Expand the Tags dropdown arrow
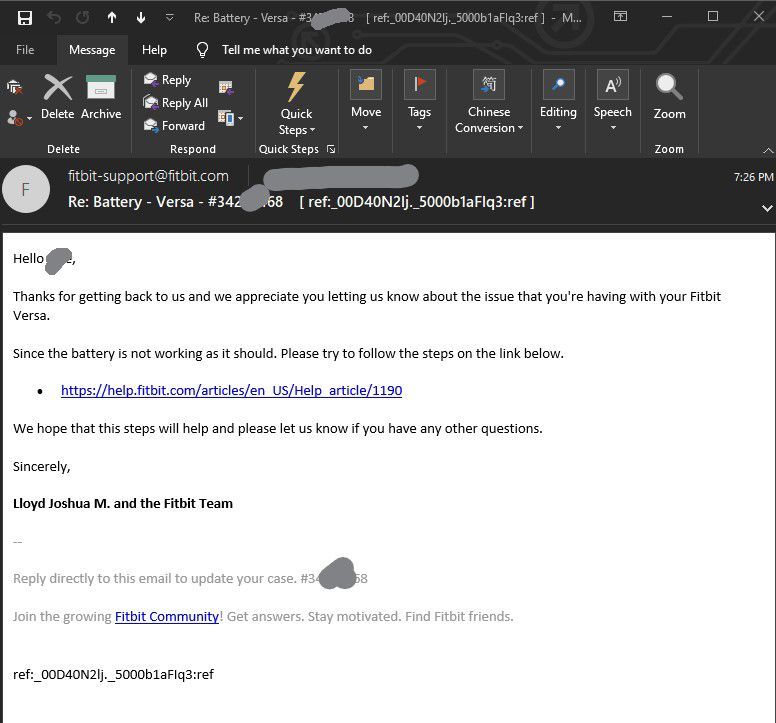Screen dimensions: 776x723 coord(420,128)
